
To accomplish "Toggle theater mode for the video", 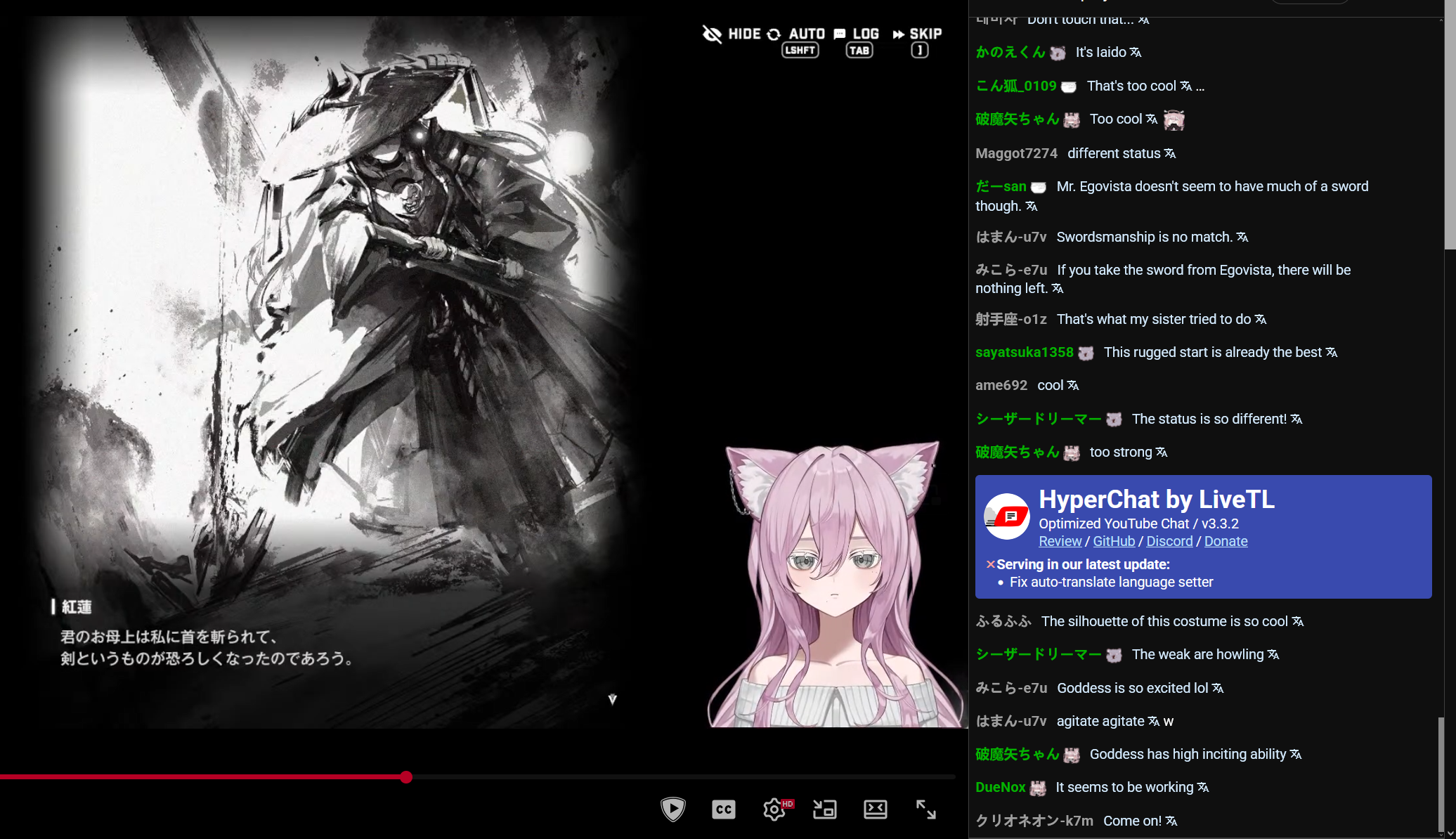I will [x=875, y=809].
